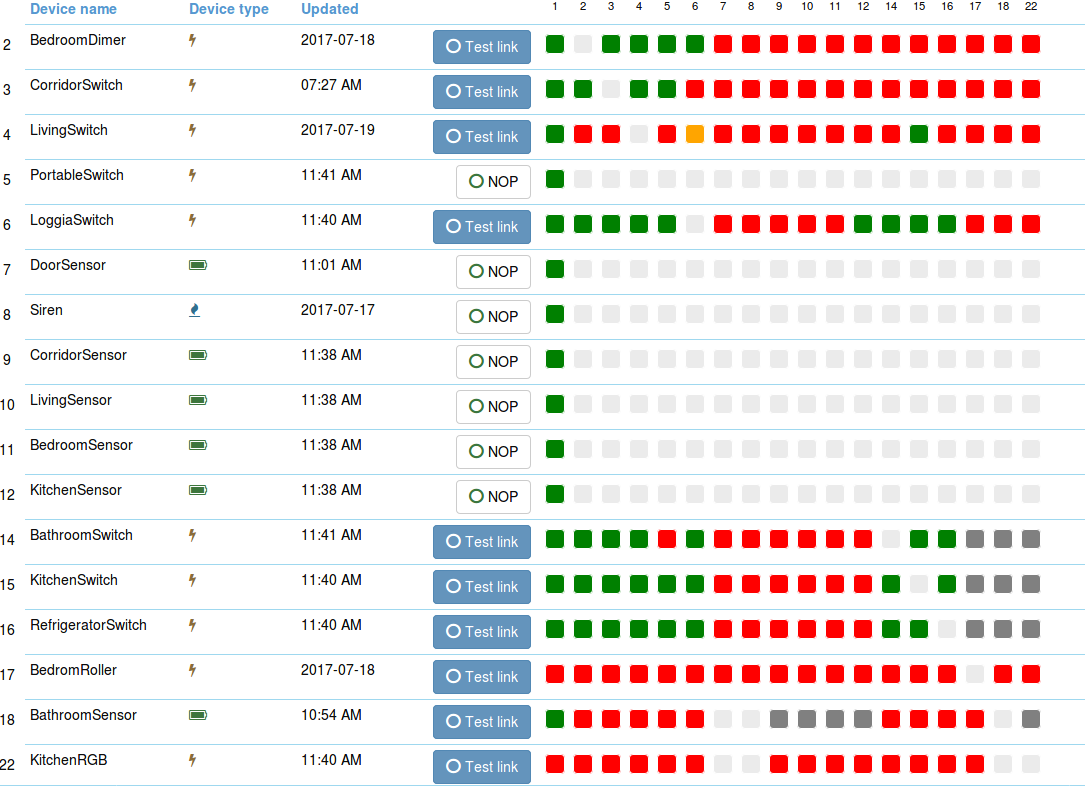
Task: Click the green column 1 cell for DoorSensor
Action: pyautogui.click(x=555, y=269)
